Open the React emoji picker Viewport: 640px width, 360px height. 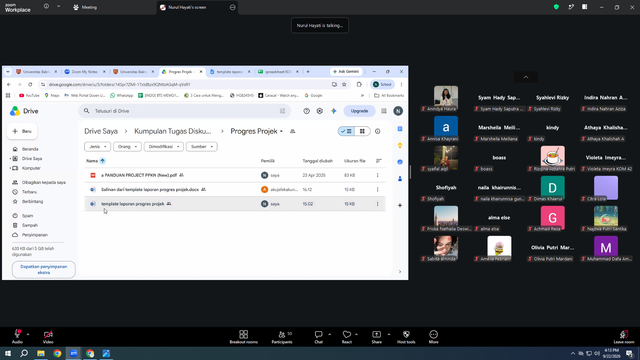pyautogui.click(x=347, y=337)
